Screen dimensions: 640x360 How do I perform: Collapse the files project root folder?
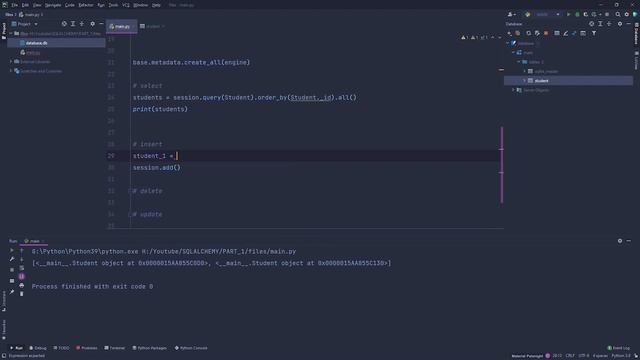(11, 33)
